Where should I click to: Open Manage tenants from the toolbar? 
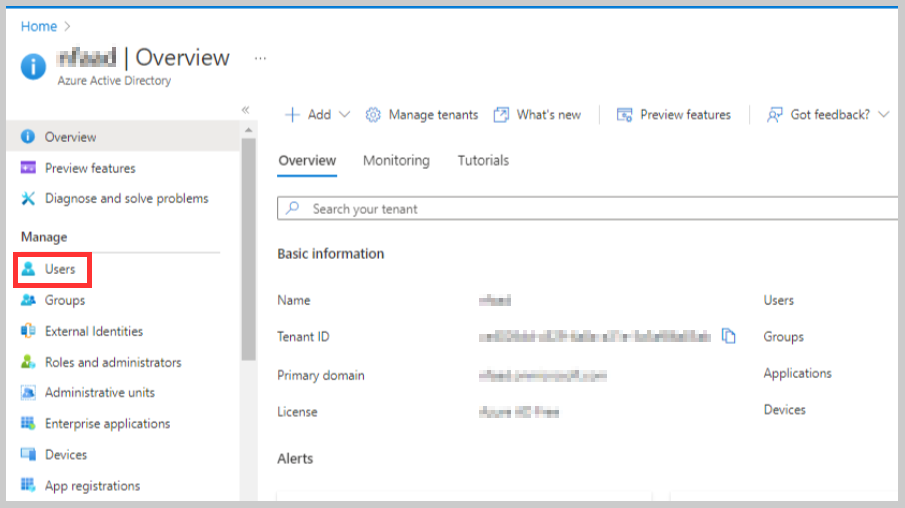tap(433, 115)
